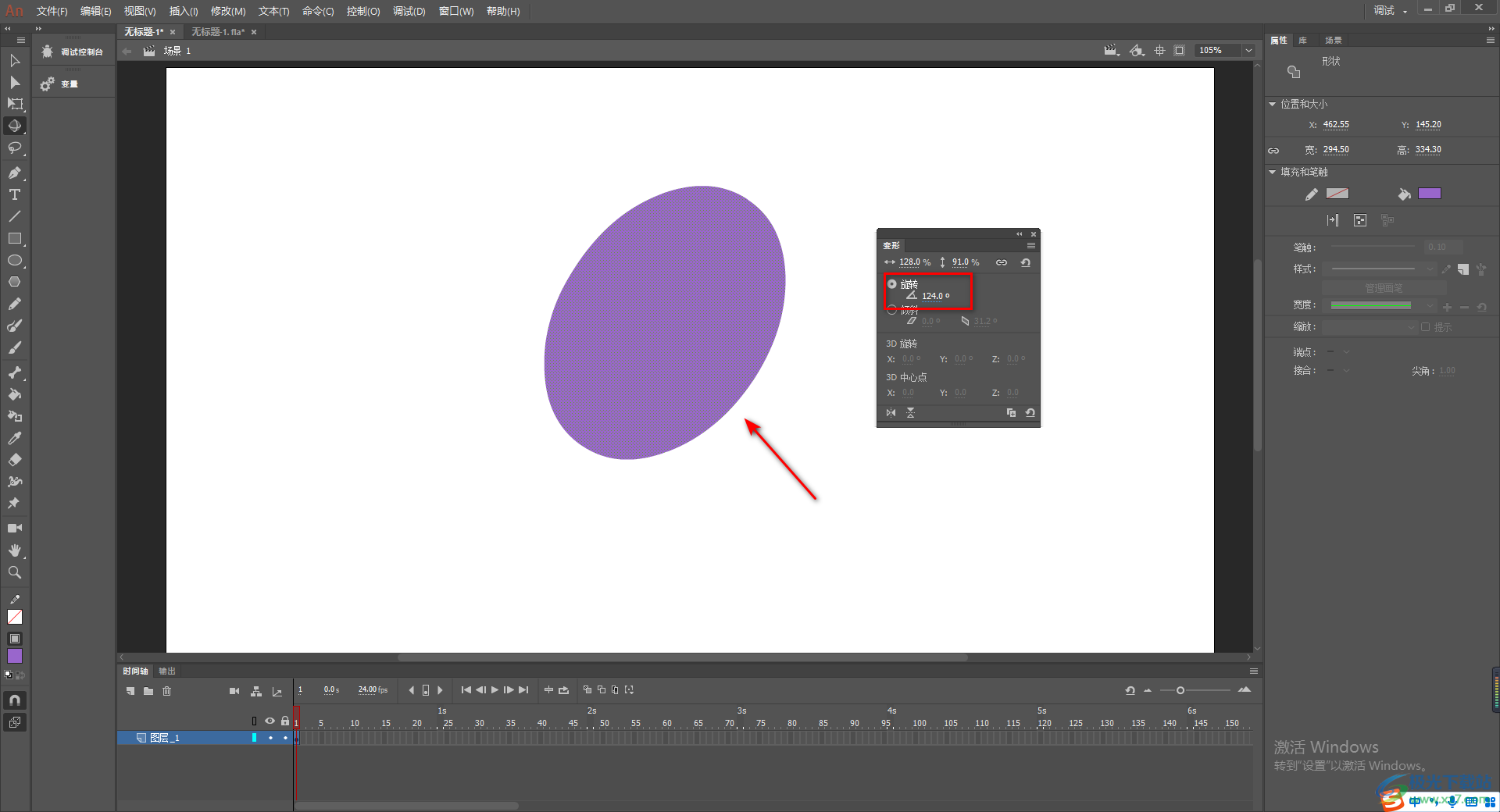Screen dimensions: 1500x812
Task: Choose the Free Transform tool
Action: click(15, 104)
